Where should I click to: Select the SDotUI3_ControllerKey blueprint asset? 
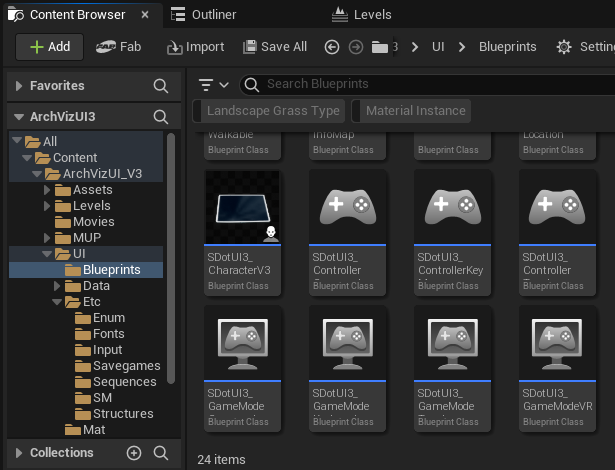[452, 233]
